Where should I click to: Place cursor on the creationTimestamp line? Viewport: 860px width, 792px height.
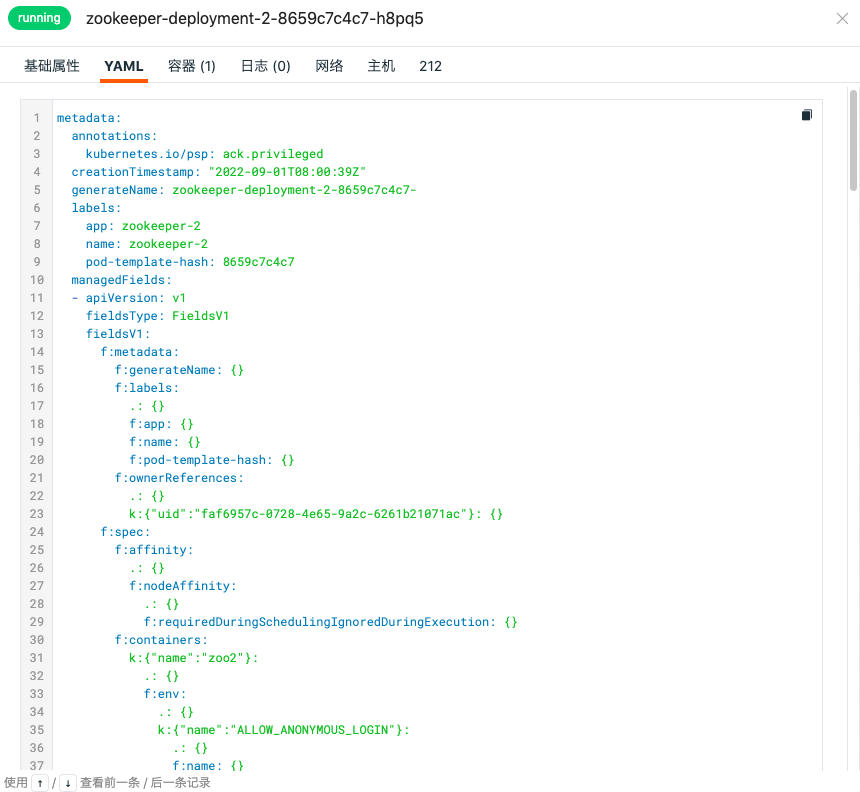point(218,172)
